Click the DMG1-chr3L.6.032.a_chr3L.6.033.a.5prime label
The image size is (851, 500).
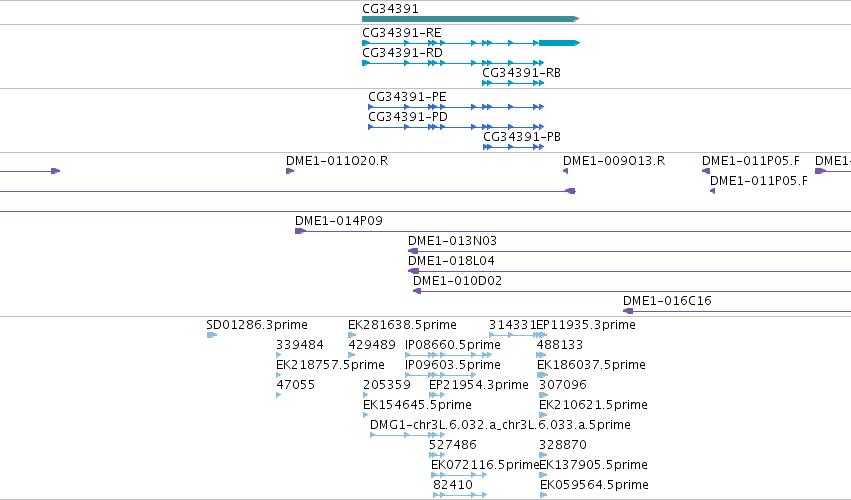pyautogui.click(x=500, y=425)
